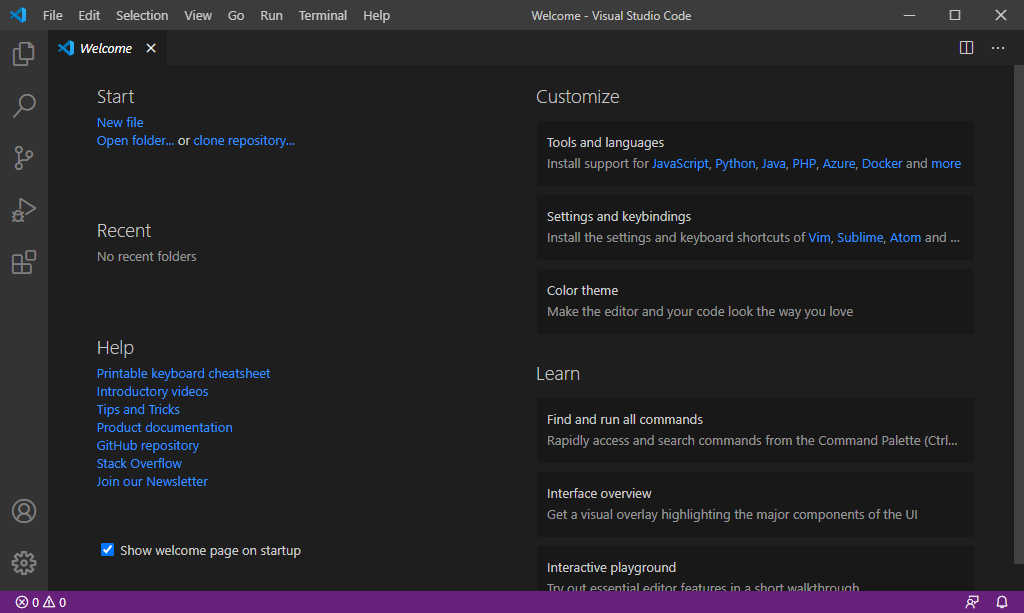Open the File menu
This screenshot has height=613, width=1024.
(x=52, y=15)
